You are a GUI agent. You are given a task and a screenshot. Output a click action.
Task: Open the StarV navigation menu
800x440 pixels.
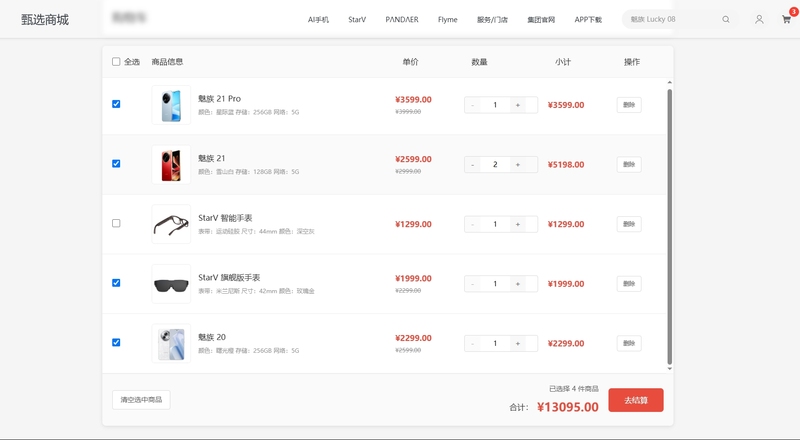(x=357, y=19)
